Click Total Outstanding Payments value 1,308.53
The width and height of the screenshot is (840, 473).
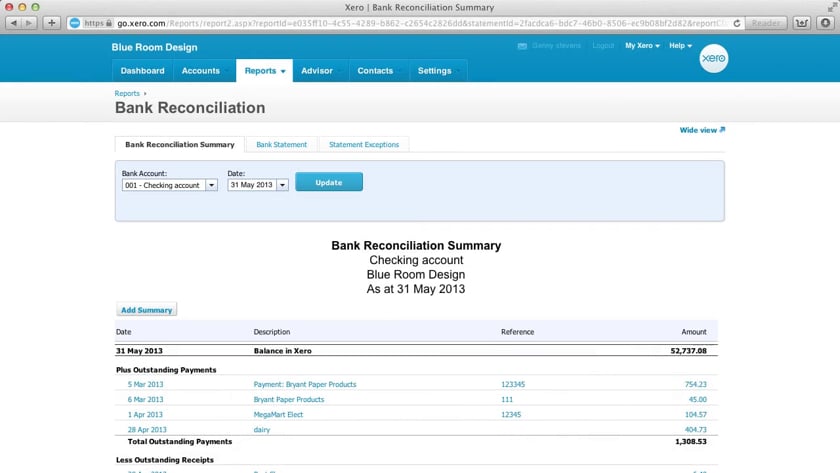pos(691,442)
